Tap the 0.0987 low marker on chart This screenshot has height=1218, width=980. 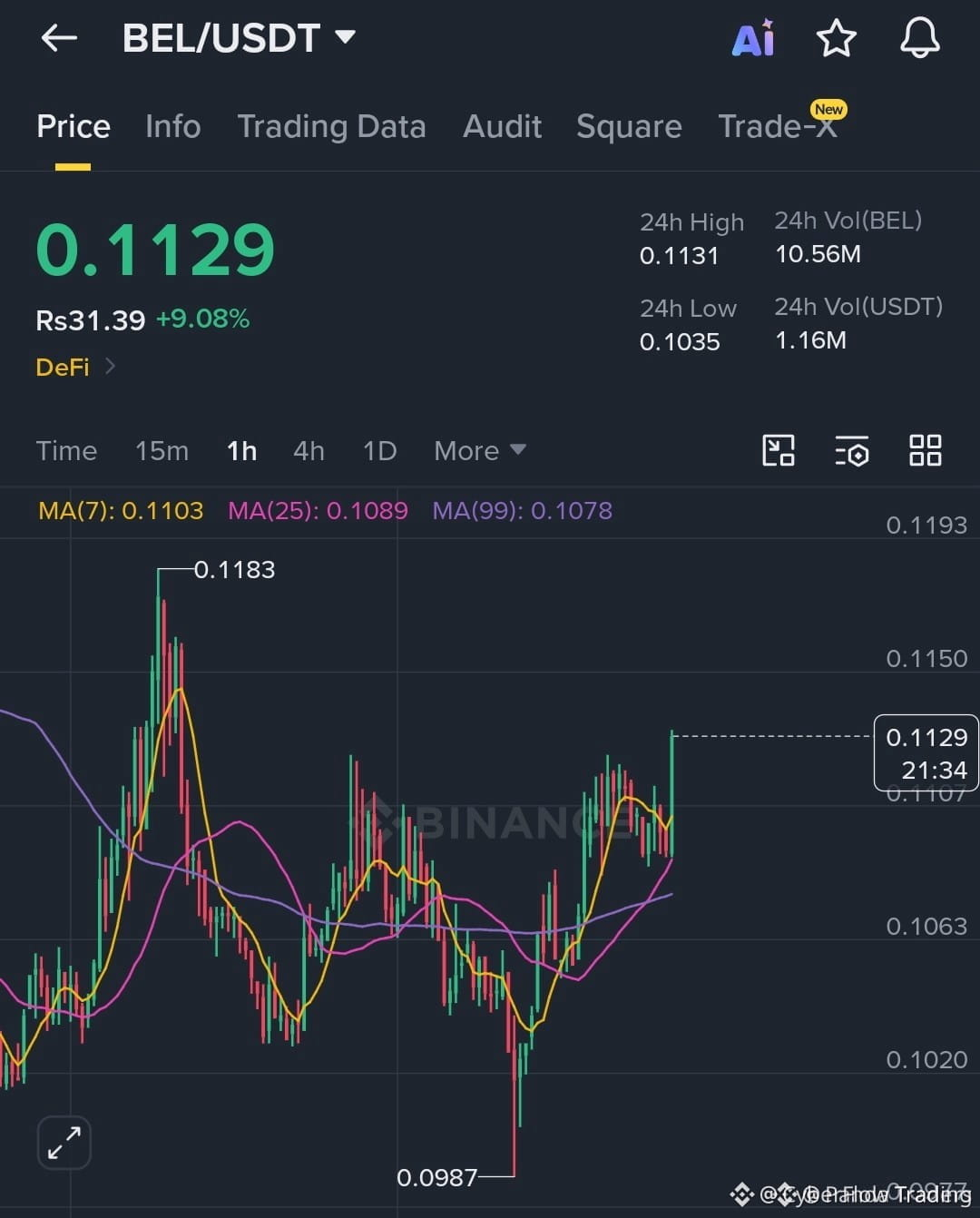[x=436, y=1177]
